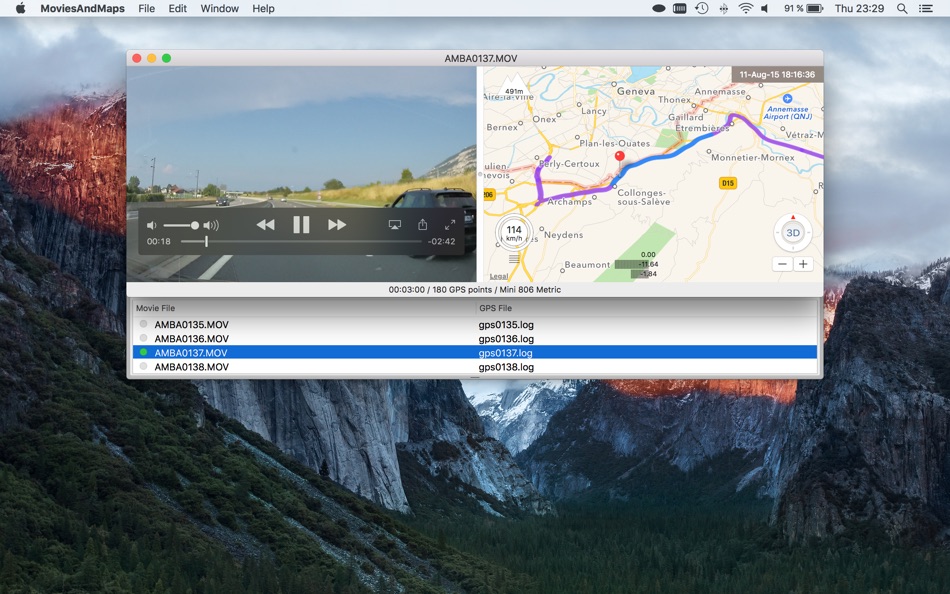950x594 pixels.
Task: Open Spotlight search magnifier icon
Action: [x=902, y=8]
